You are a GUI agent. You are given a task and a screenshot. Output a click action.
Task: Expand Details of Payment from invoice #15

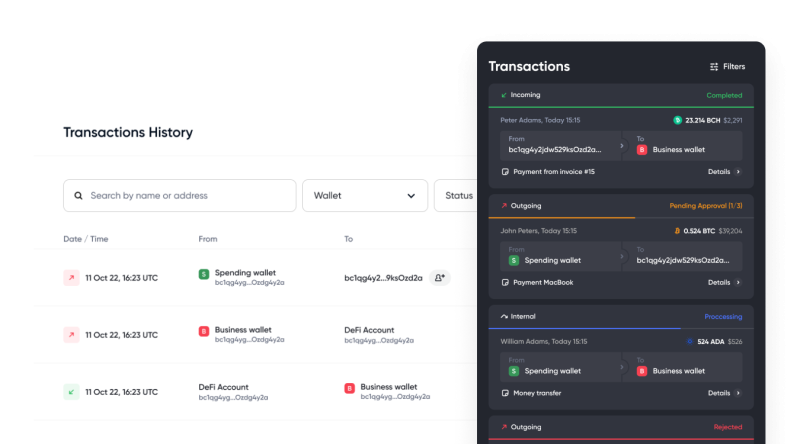tap(724, 172)
